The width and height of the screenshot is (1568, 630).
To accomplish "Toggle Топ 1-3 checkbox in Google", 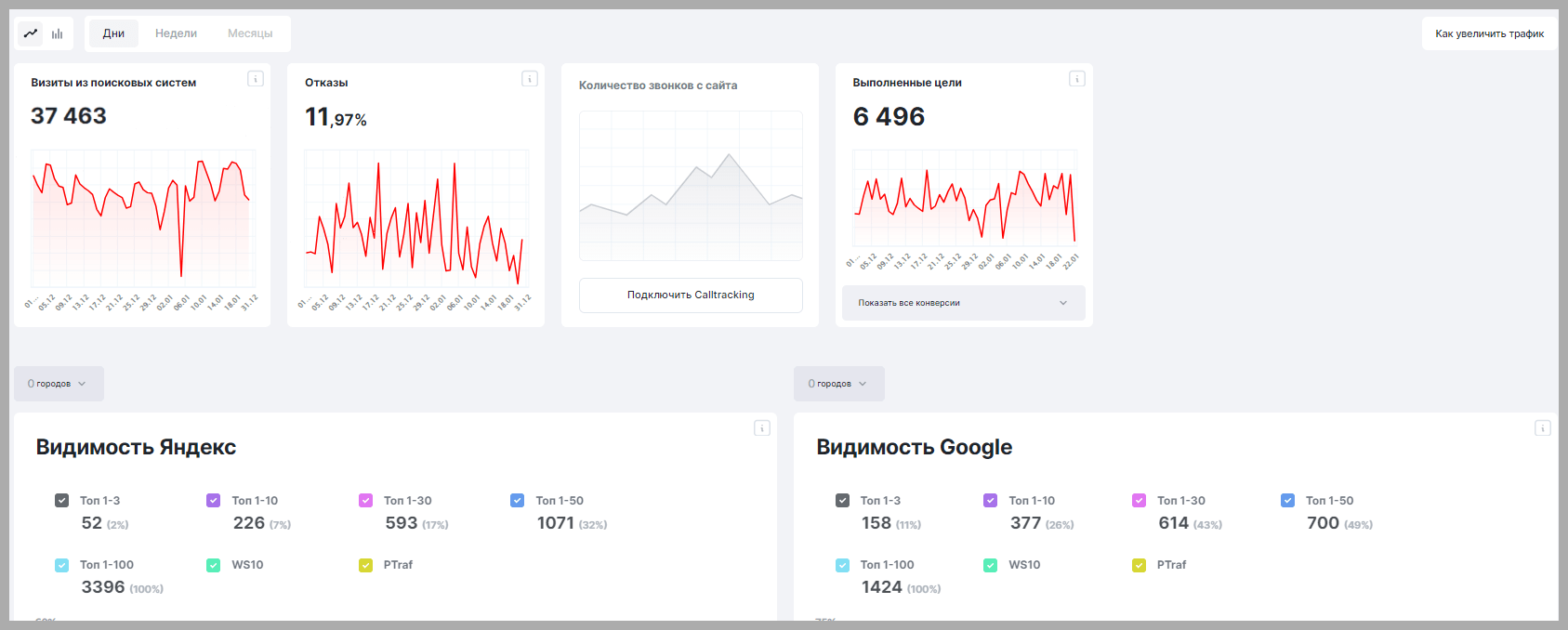I will pyautogui.click(x=842, y=501).
